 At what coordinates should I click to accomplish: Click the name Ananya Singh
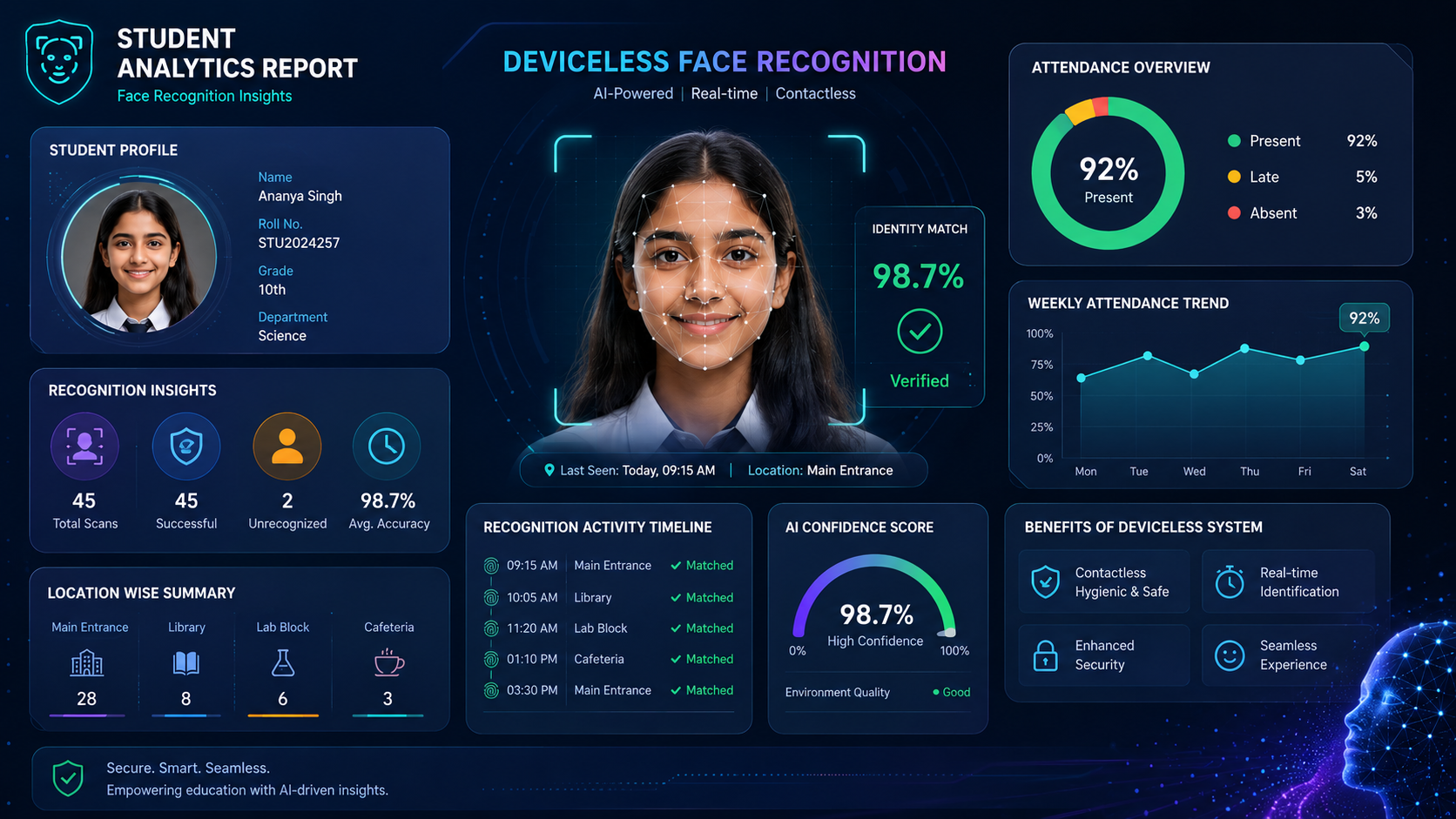pos(300,196)
